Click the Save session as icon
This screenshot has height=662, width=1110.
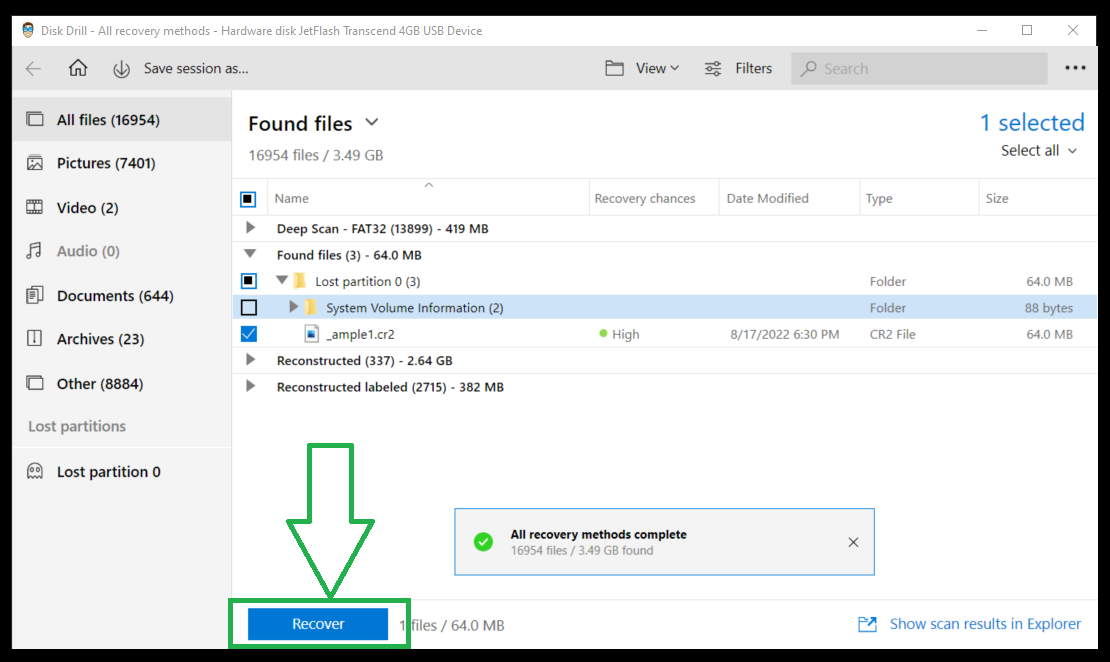pos(122,68)
